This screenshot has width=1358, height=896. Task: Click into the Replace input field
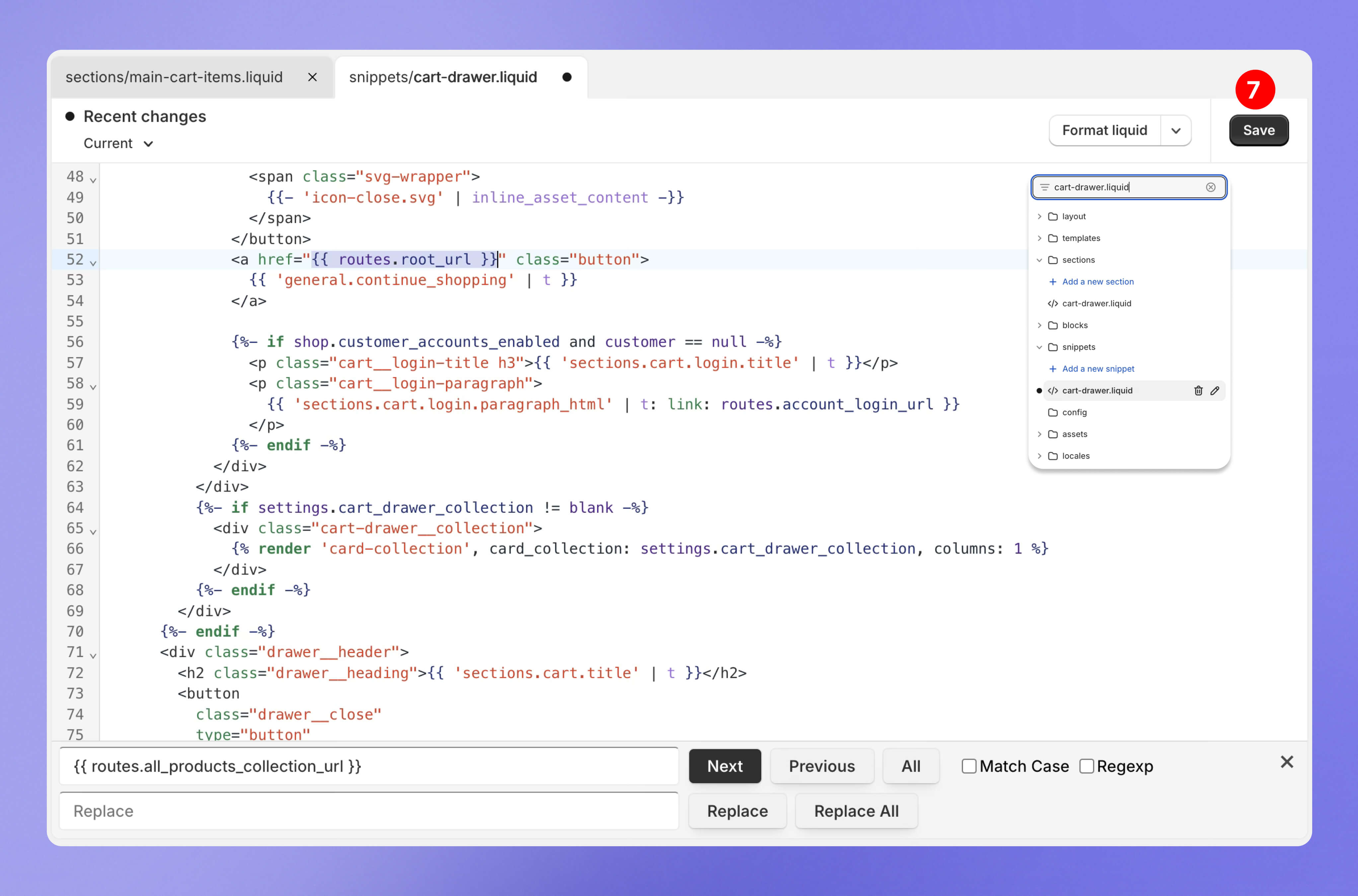tap(368, 810)
